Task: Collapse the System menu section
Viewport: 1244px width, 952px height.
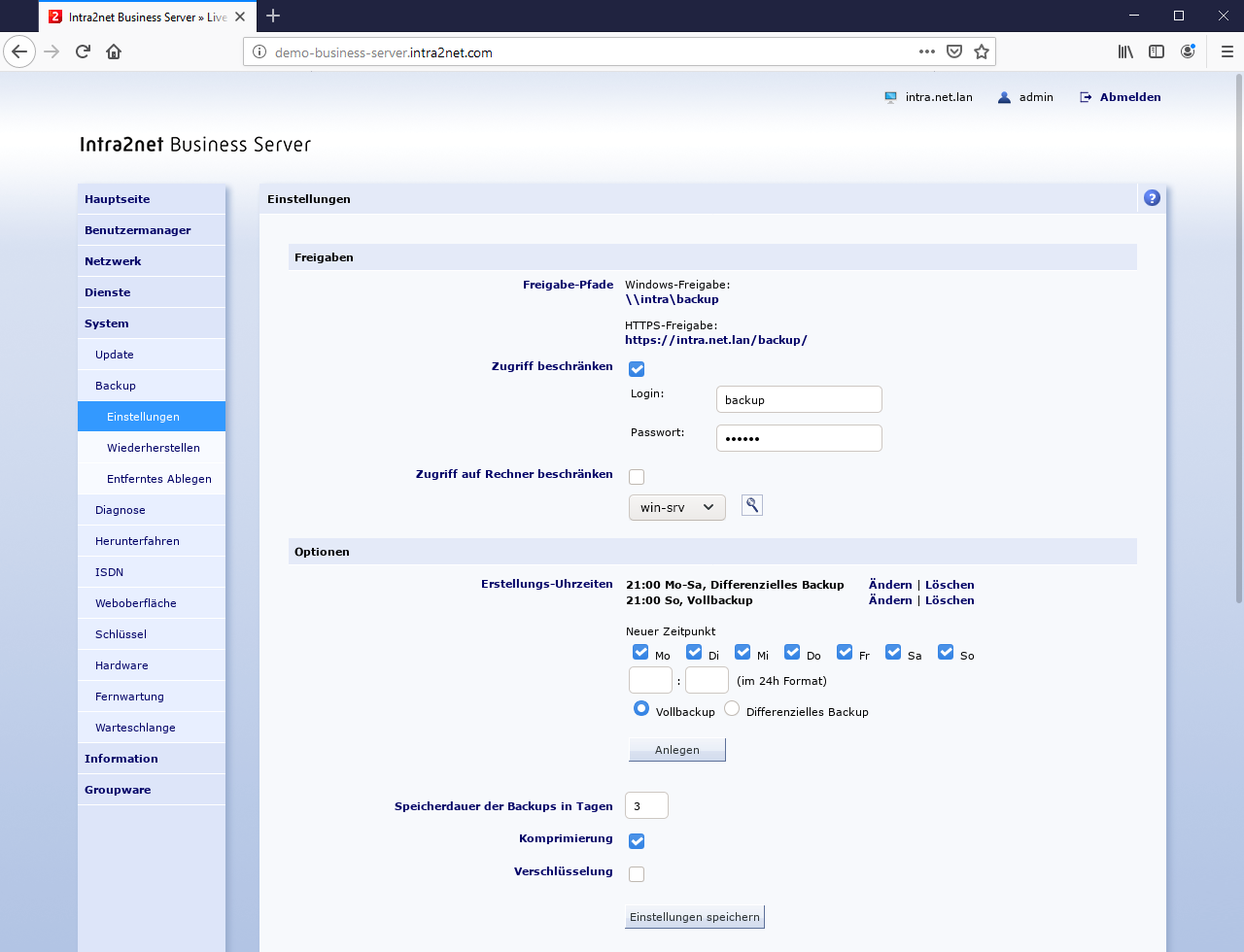Action: point(152,323)
